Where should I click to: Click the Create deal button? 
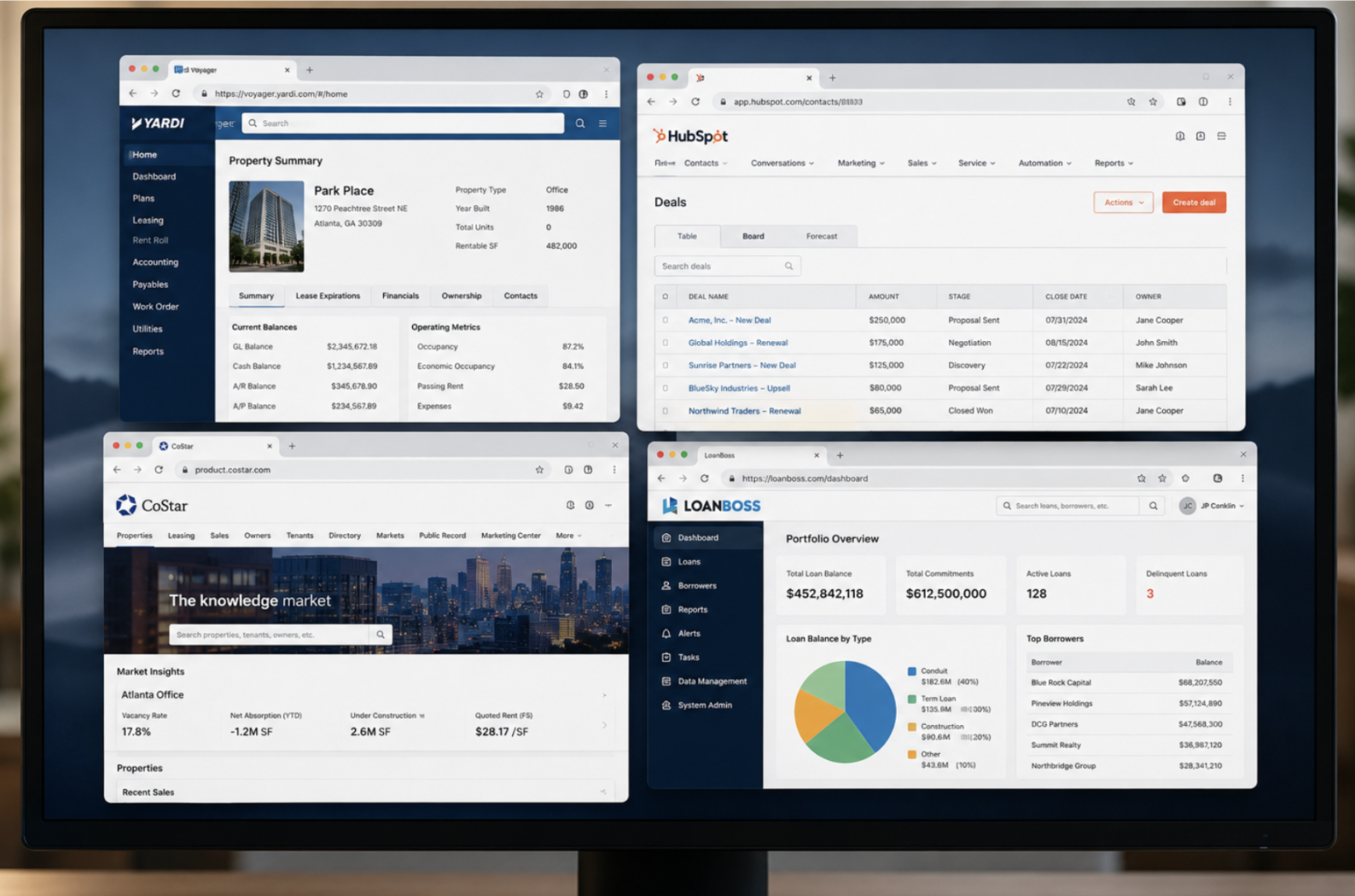tap(1193, 203)
